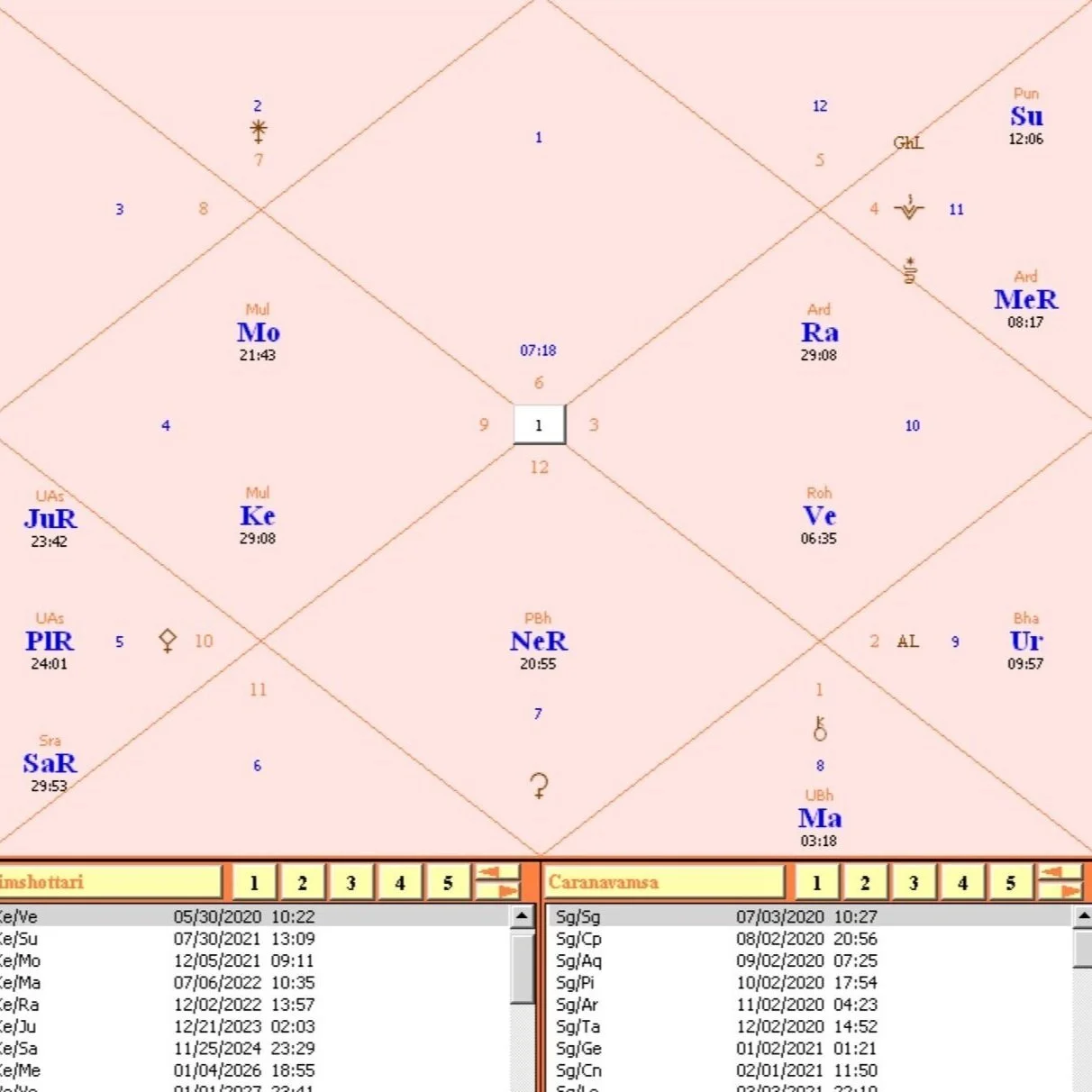Select the Ke/Su row dated 07/30/2021
The height and width of the screenshot is (1092, 1092).
click(x=254, y=939)
